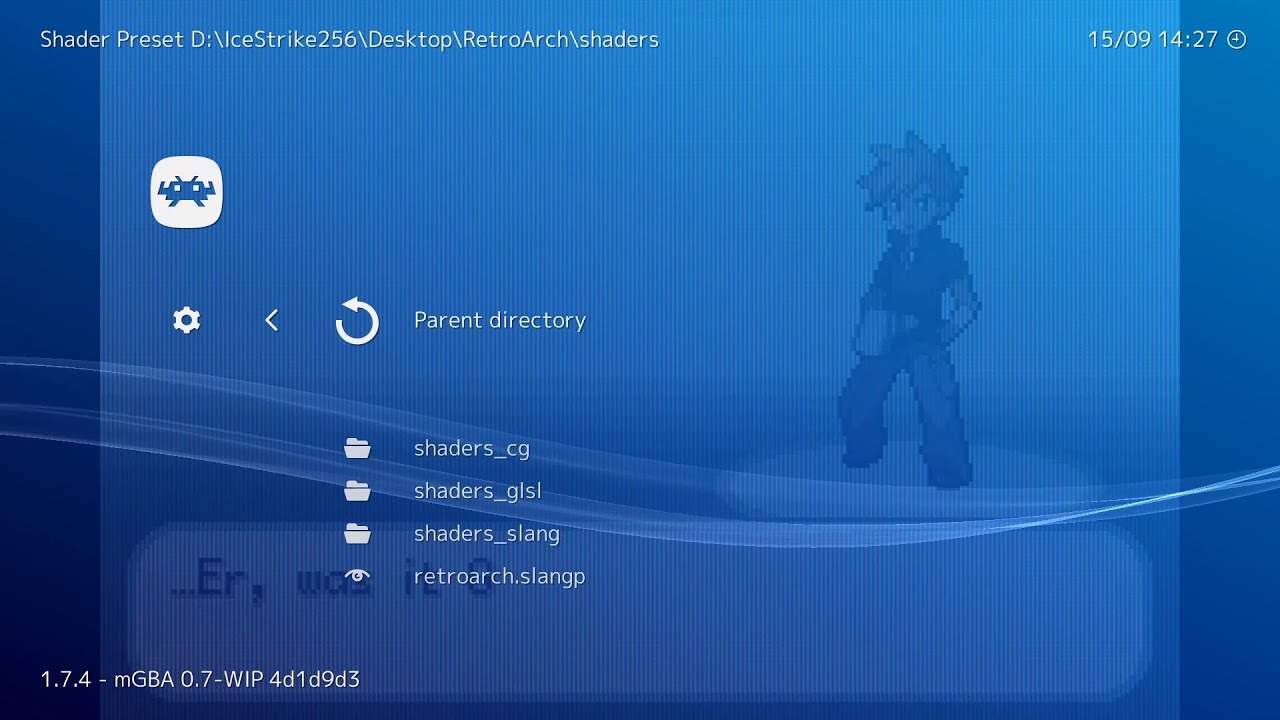
Task: Click the RetroArch invader logo icon
Action: click(x=187, y=192)
